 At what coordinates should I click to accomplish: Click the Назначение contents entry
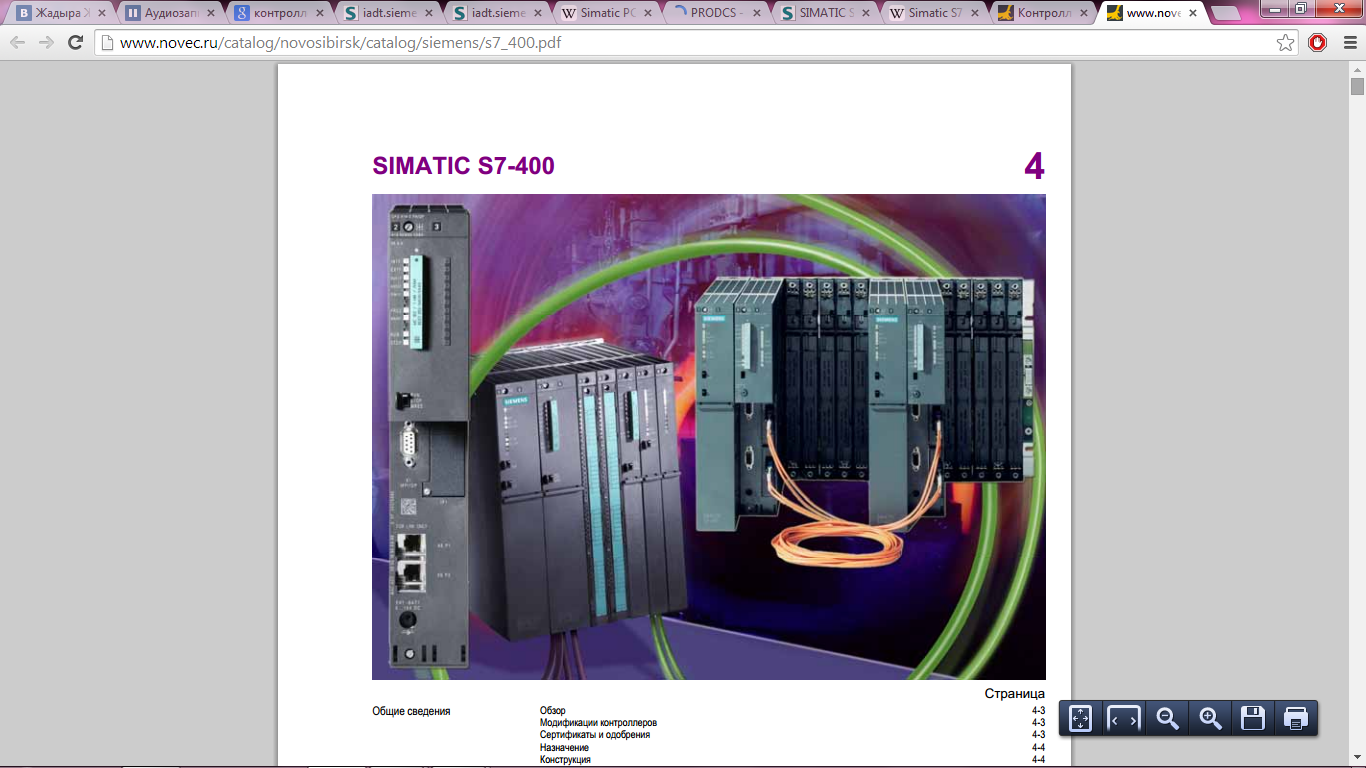pyautogui.click(x=564, y=748)
